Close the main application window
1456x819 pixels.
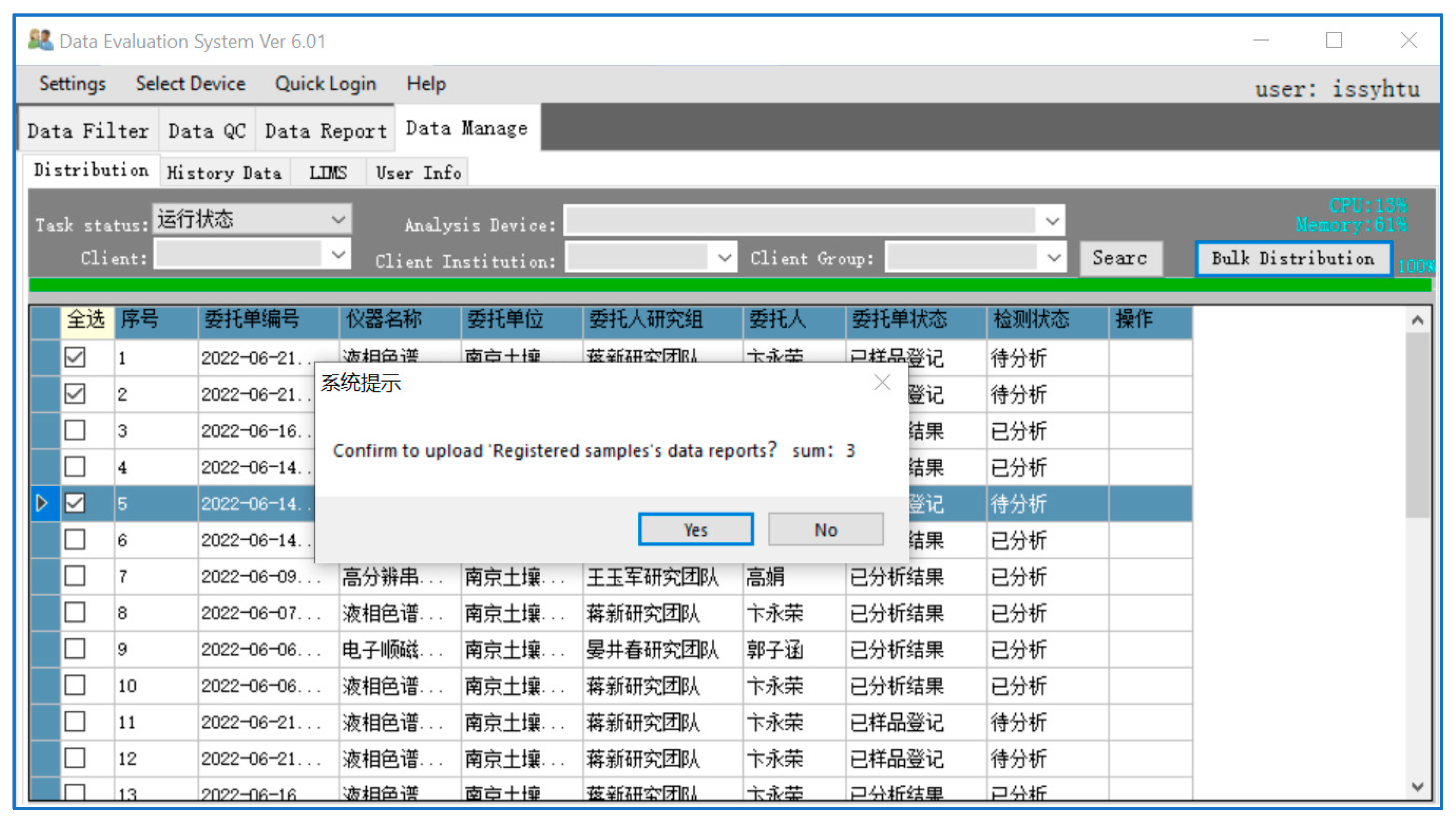[x=1408, y=40]
